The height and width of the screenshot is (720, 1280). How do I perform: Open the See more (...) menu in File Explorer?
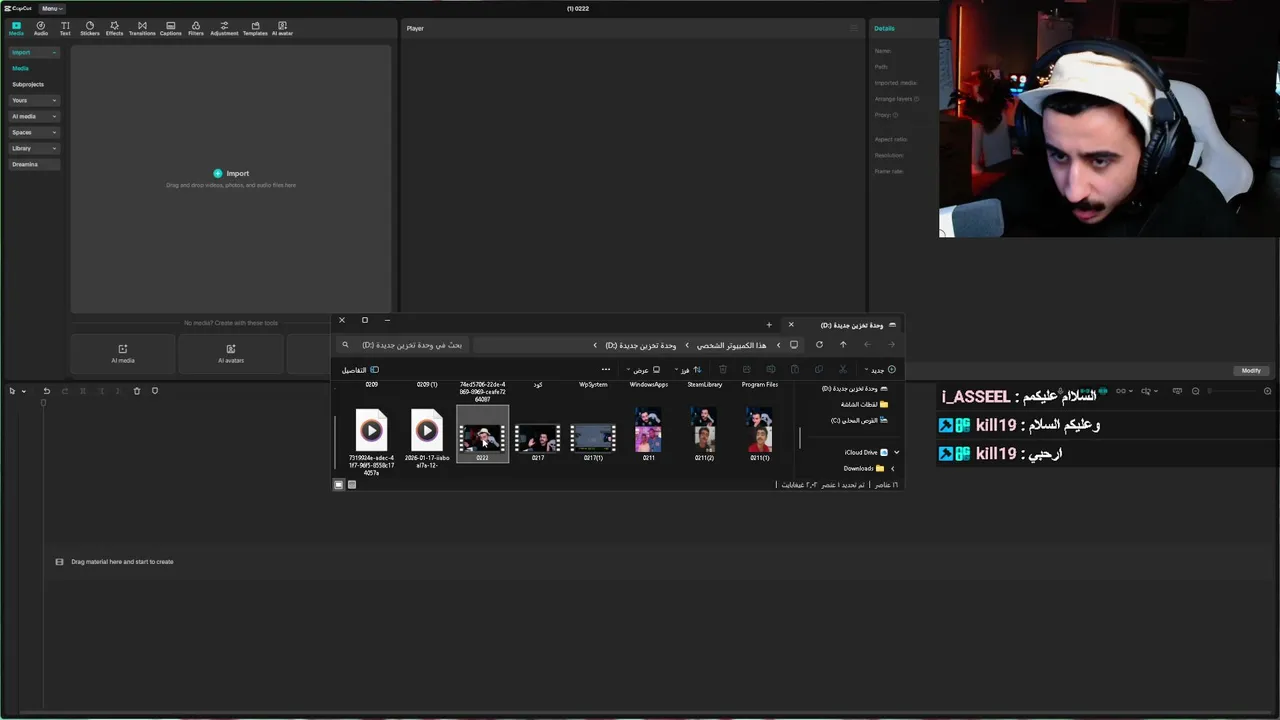(605, 370)
